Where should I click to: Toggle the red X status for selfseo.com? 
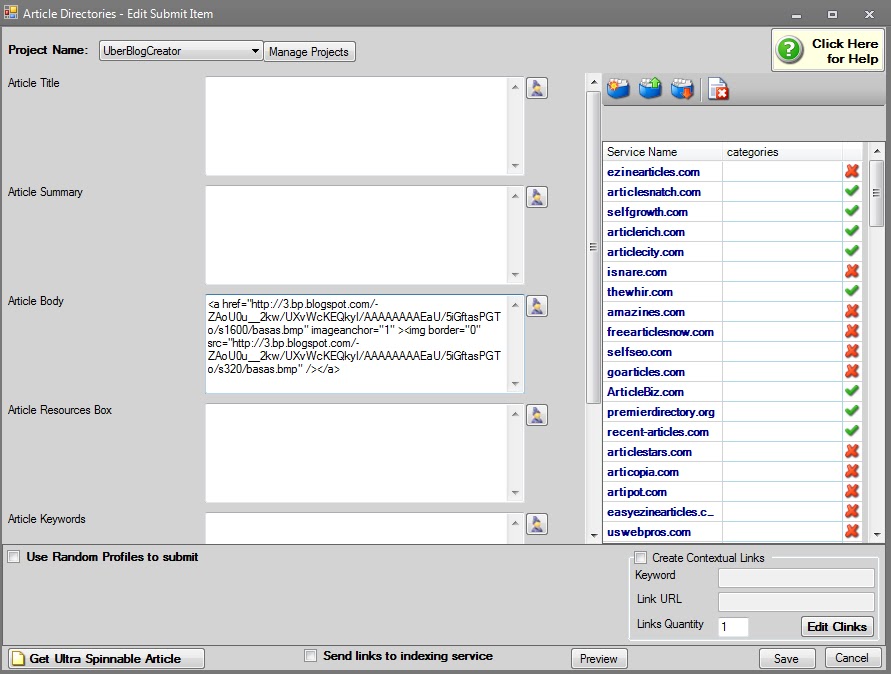point(852,351)
